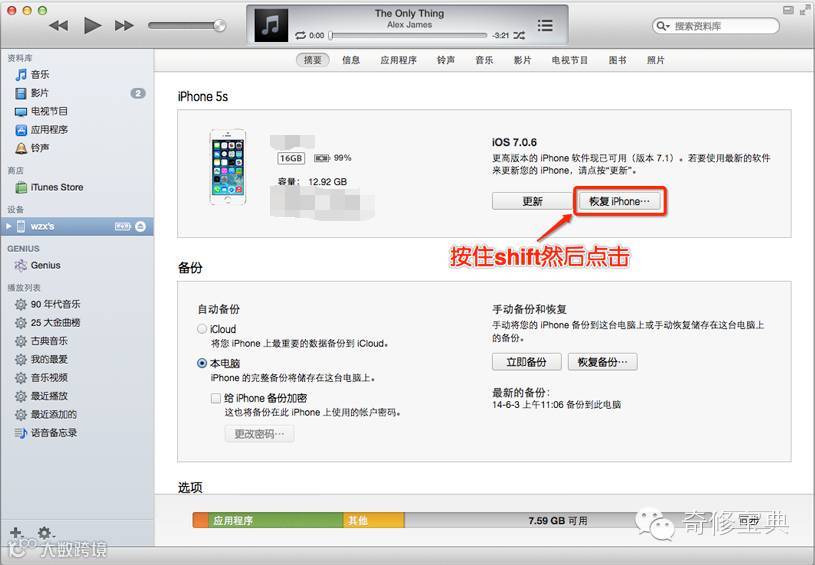Image resolution: width=815 pixels, height=565 pixels.
Task: Open search magnifier dropdown
Action: click(663, 26)
